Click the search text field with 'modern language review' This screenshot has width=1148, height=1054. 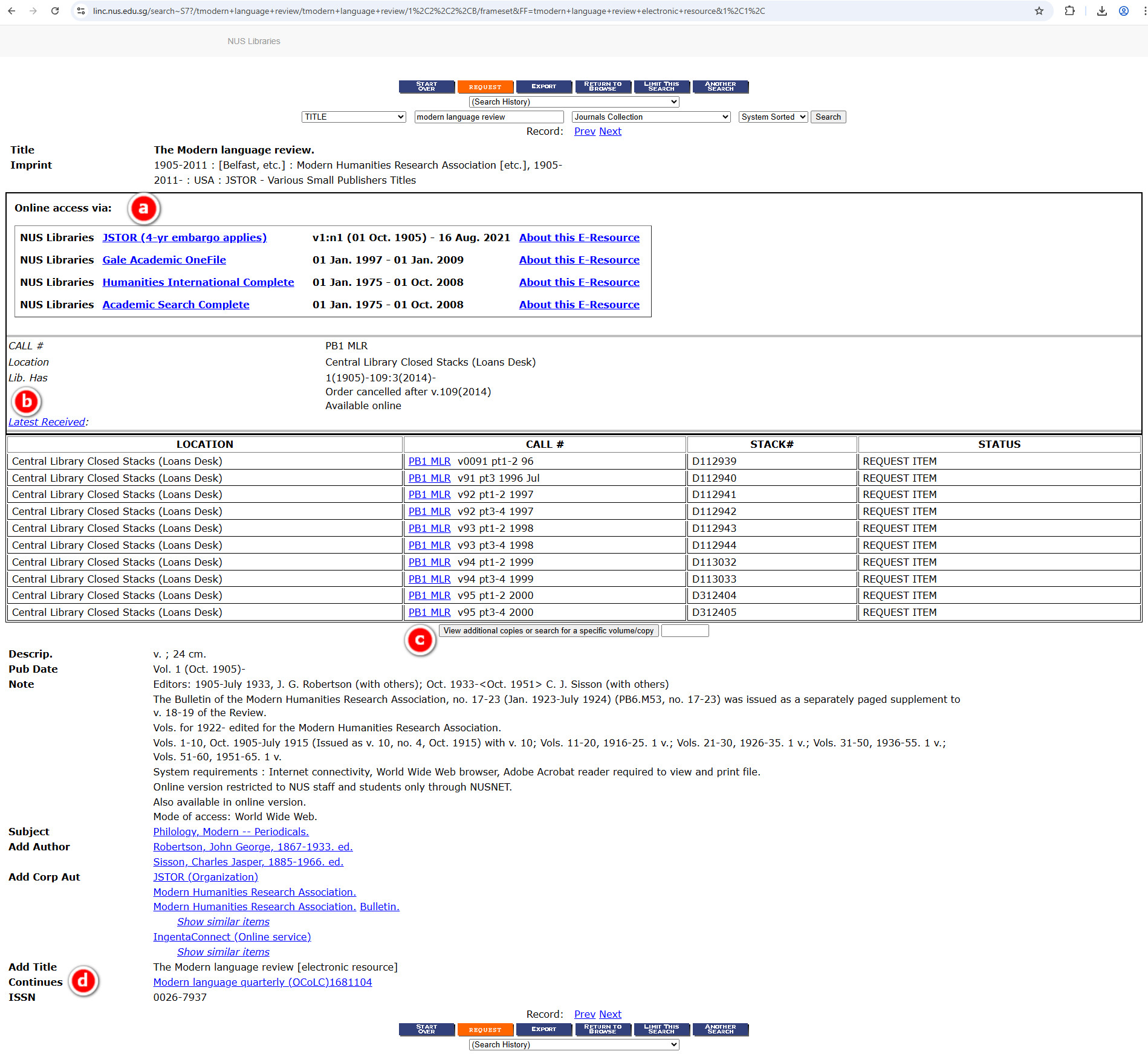tap(488, 117)
